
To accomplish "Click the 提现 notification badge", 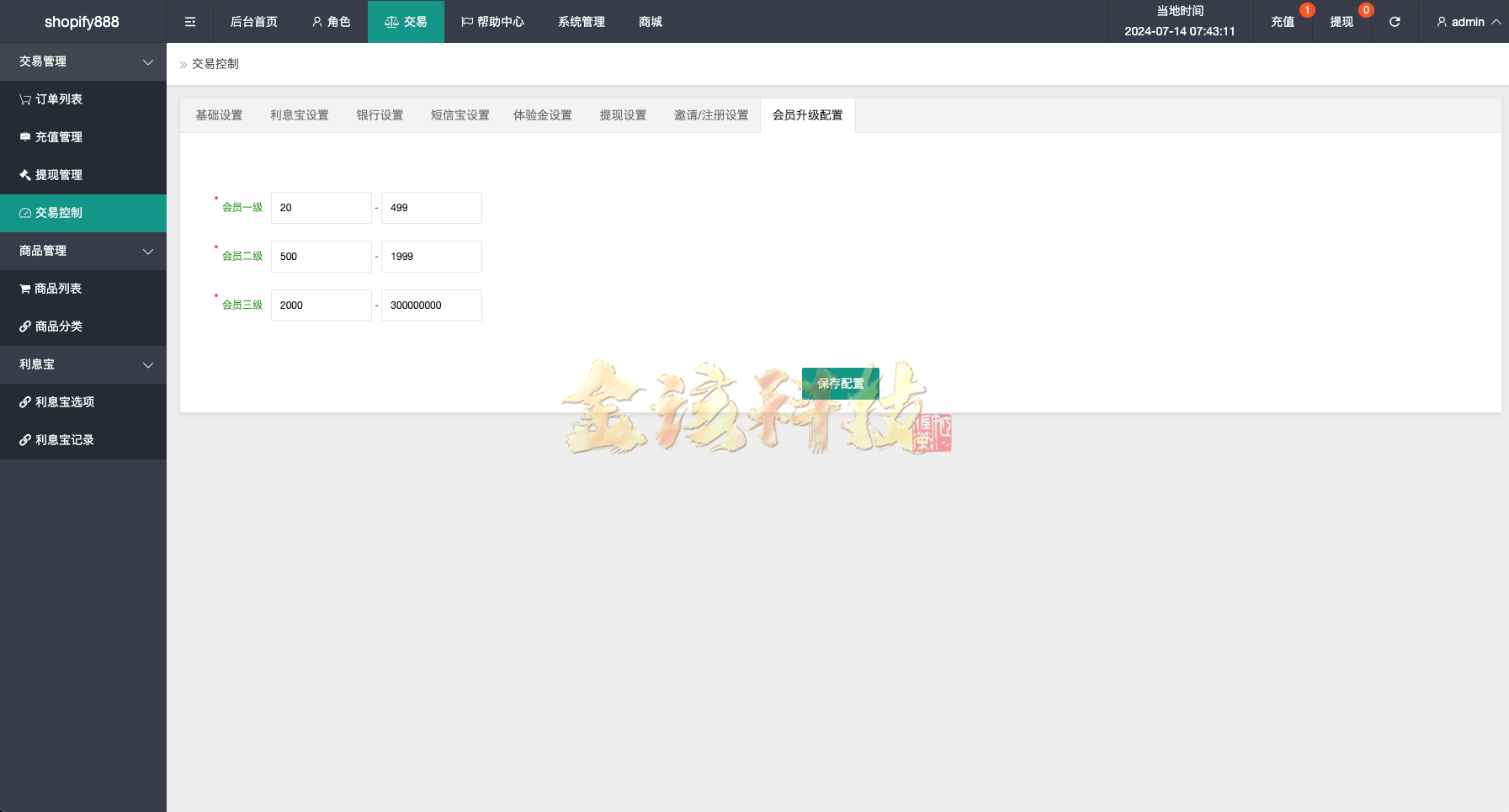I will 1365,9.
